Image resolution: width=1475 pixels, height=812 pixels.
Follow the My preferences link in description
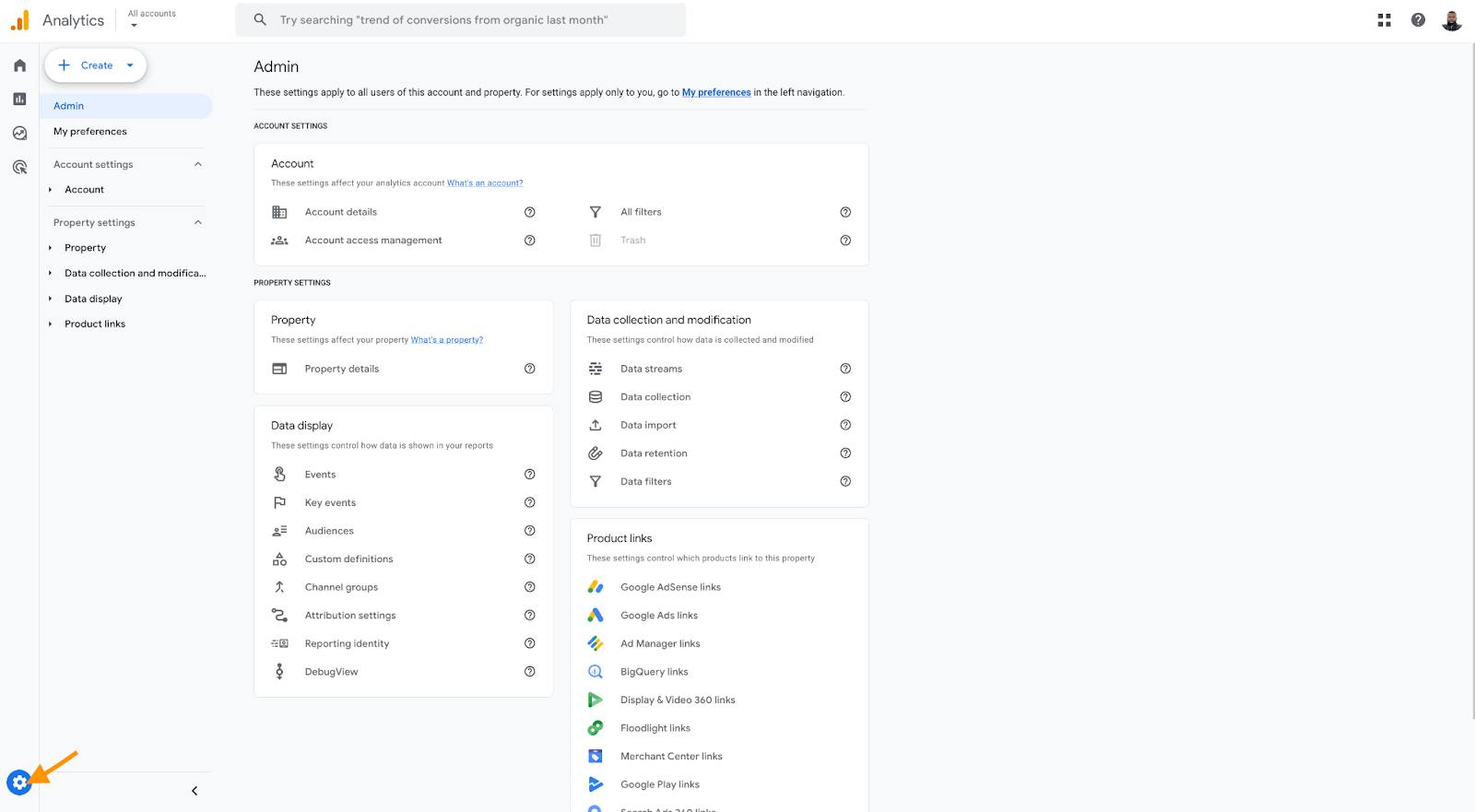(716, 92)
